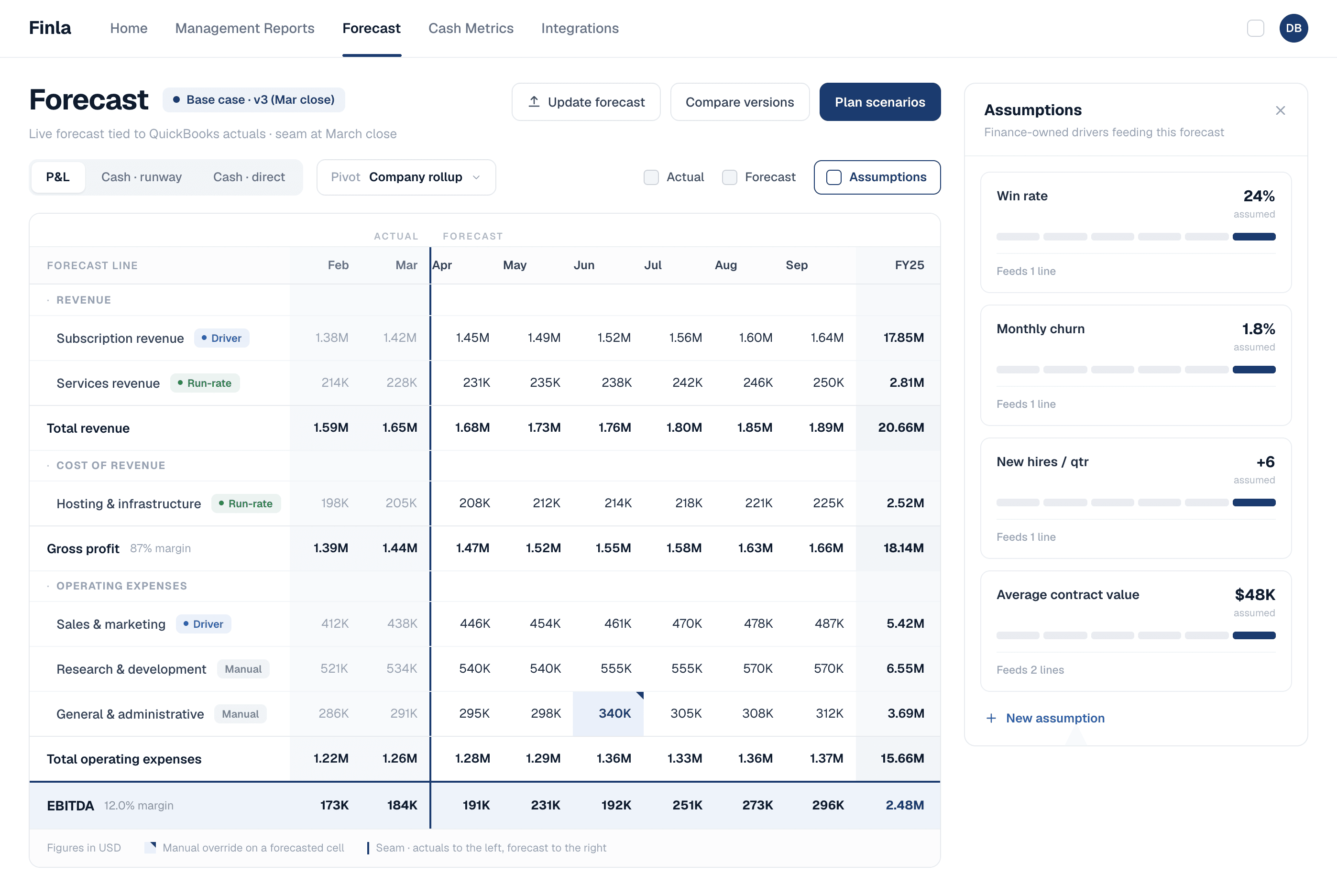
Task: Click the New assumption link
Action: [x=1055, y=718]
